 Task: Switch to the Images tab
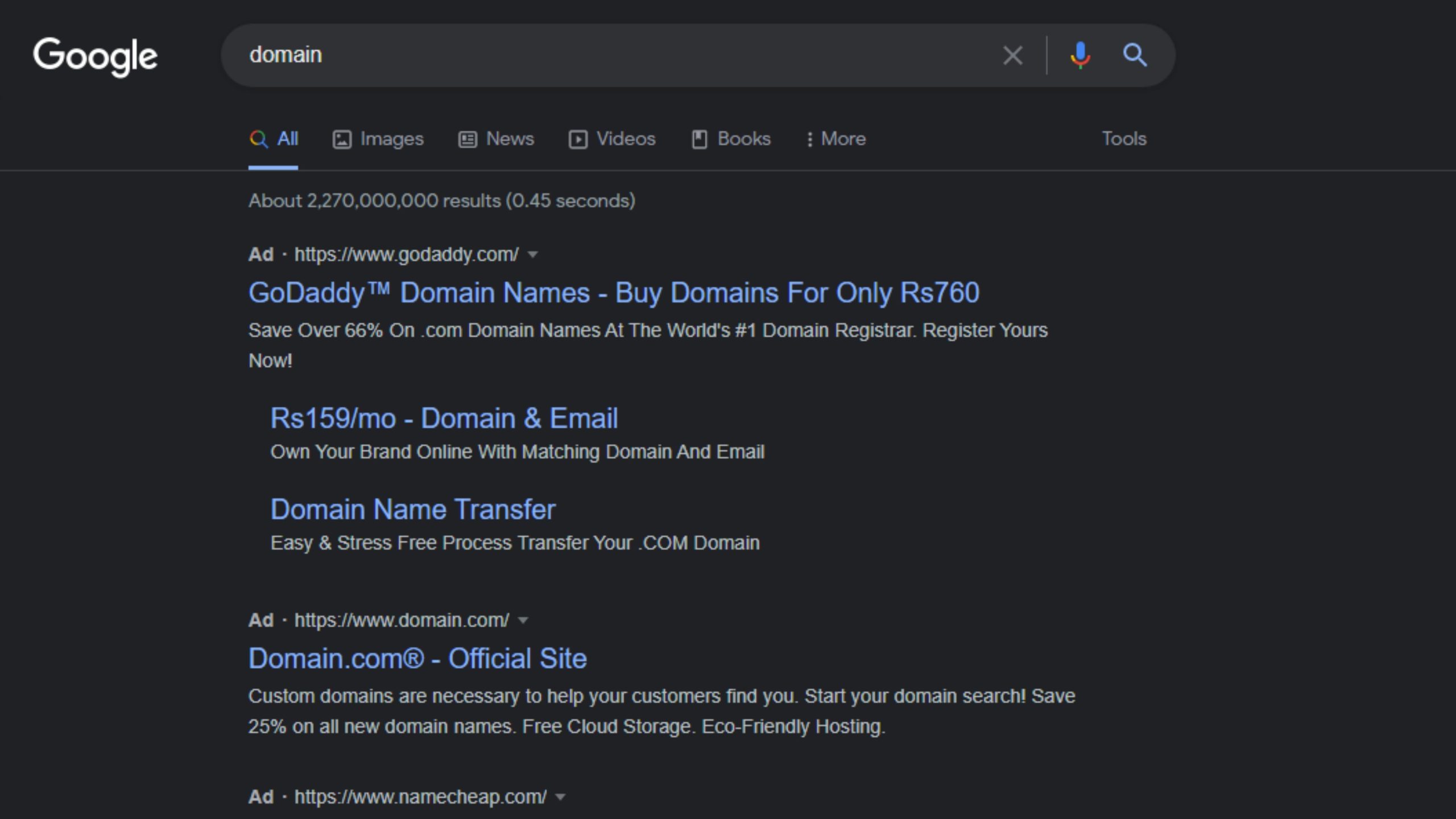point(378,139)
